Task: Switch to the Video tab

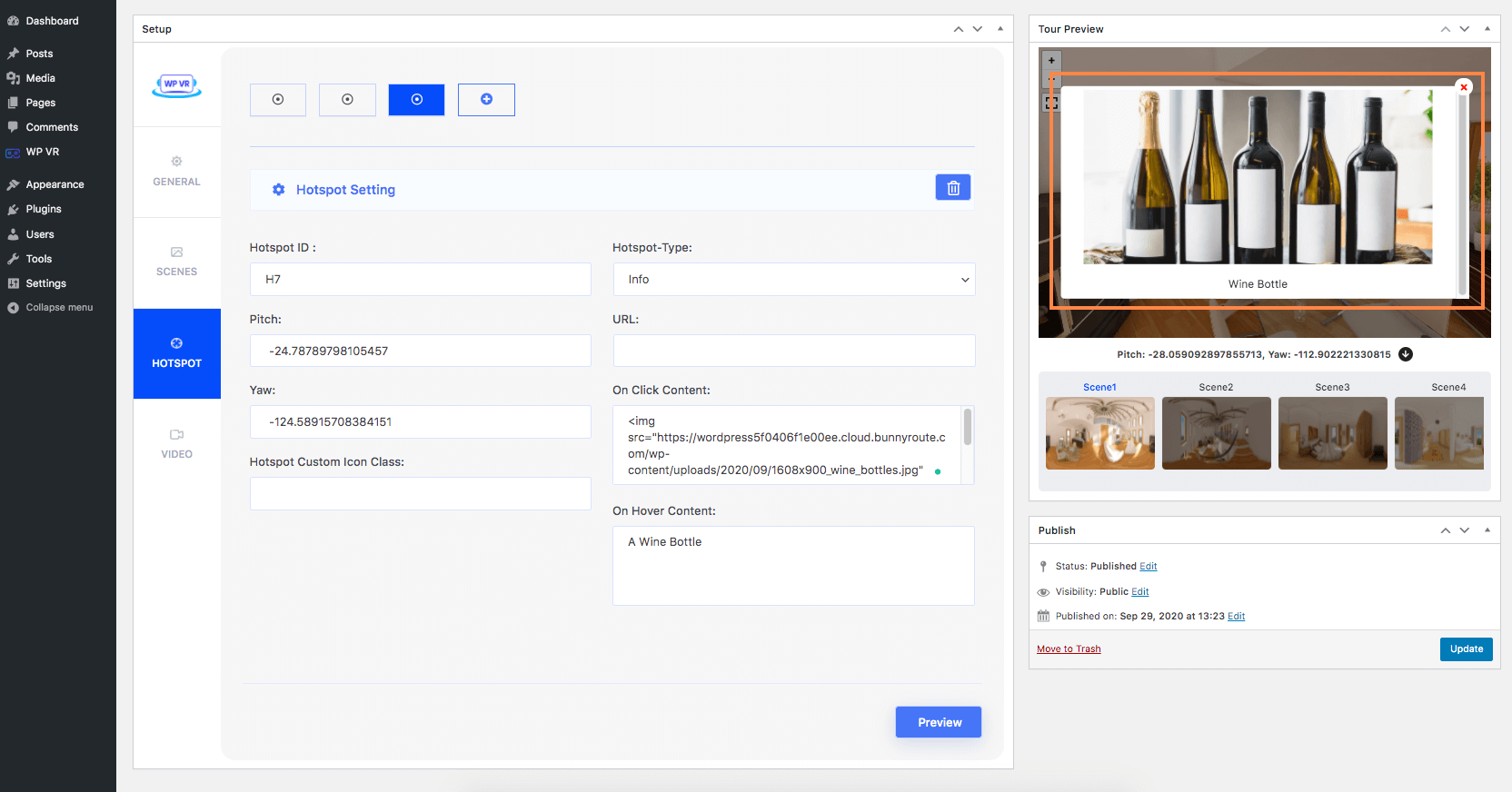Action: click(x=176, y=444)
